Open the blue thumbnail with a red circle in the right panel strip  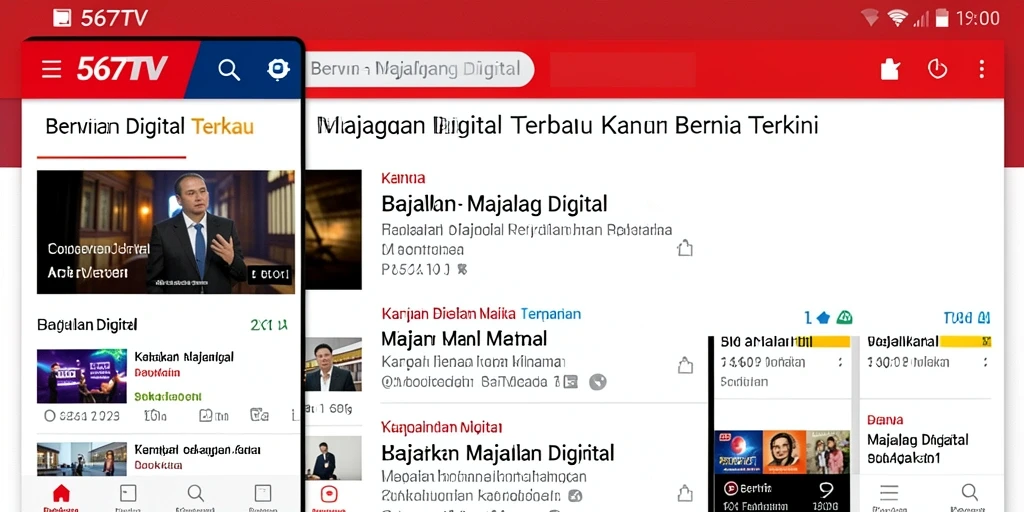[738, 452]
